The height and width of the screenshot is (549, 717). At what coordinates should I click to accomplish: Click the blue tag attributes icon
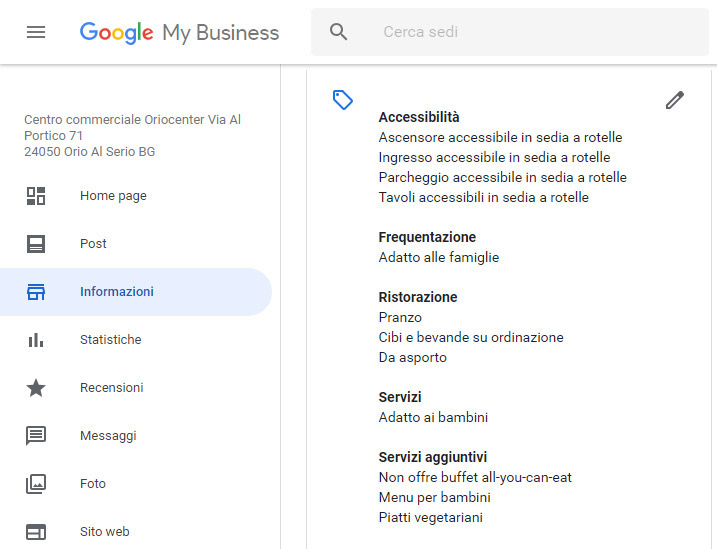(342, 100)
